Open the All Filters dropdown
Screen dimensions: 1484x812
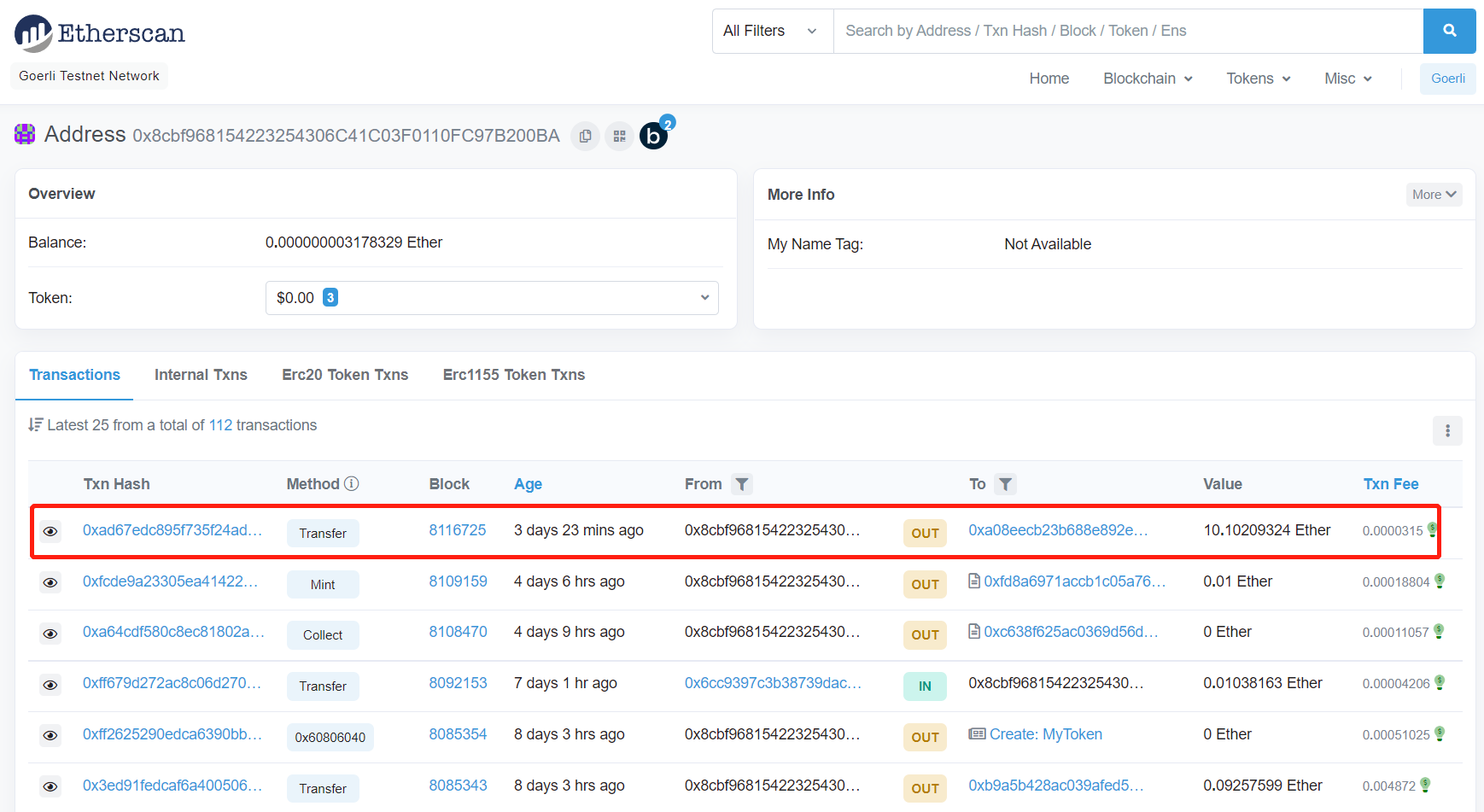773,31
